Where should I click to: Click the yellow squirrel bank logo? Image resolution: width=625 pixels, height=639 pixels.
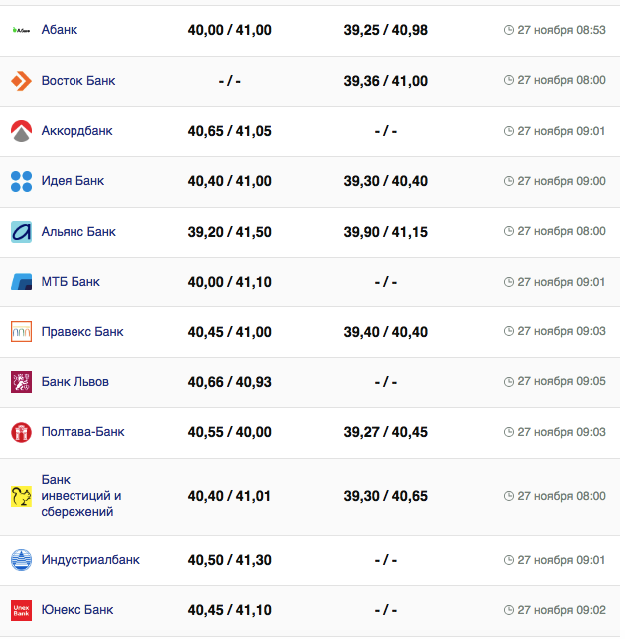coord(21,496)
